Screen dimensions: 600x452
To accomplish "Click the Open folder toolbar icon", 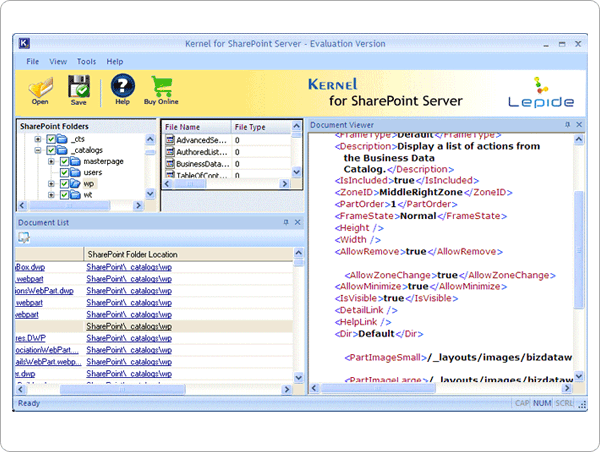I will [x=40, y=87].
